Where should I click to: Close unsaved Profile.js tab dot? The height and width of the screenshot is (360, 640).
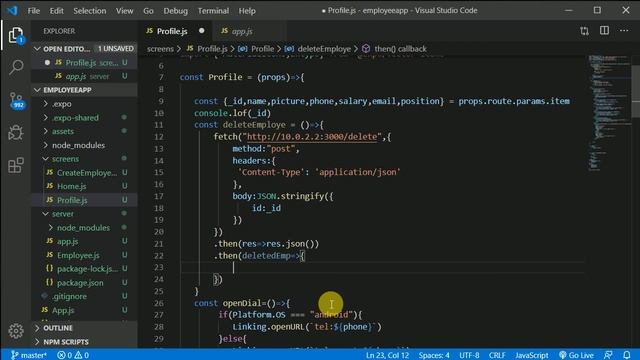pyautogui.click(x=202, y=31)
